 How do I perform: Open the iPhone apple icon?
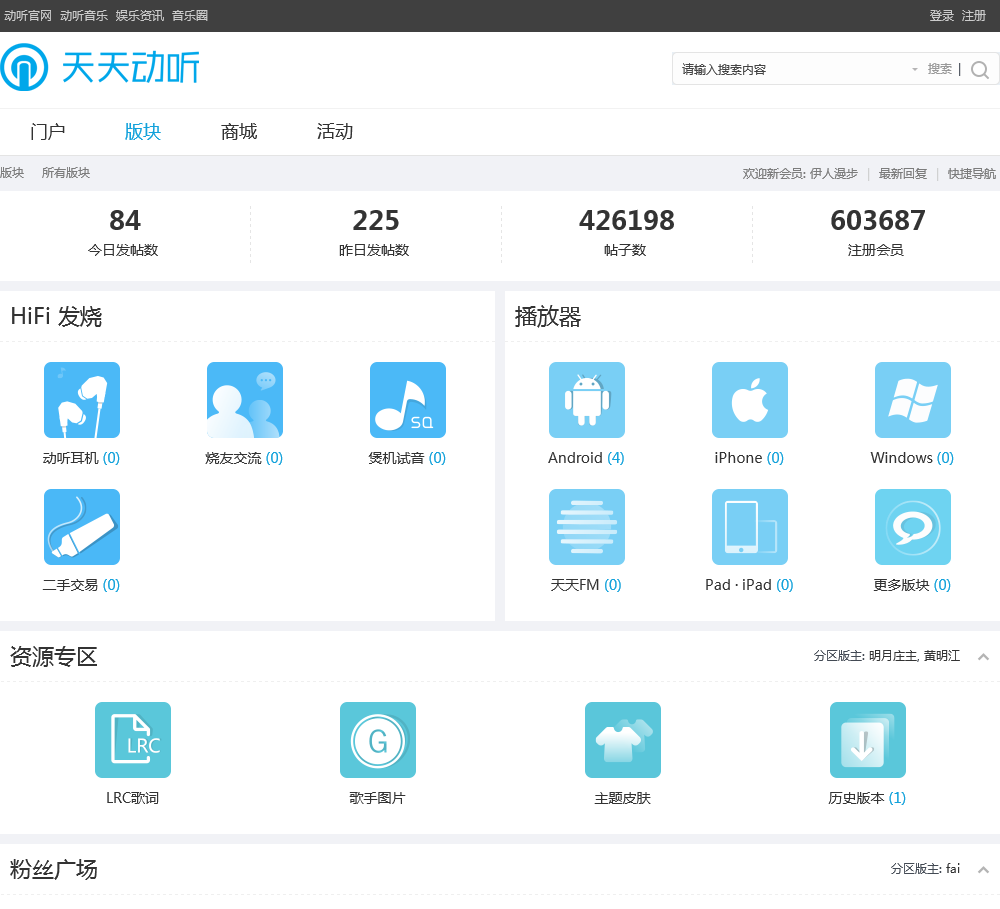point(750,400)
